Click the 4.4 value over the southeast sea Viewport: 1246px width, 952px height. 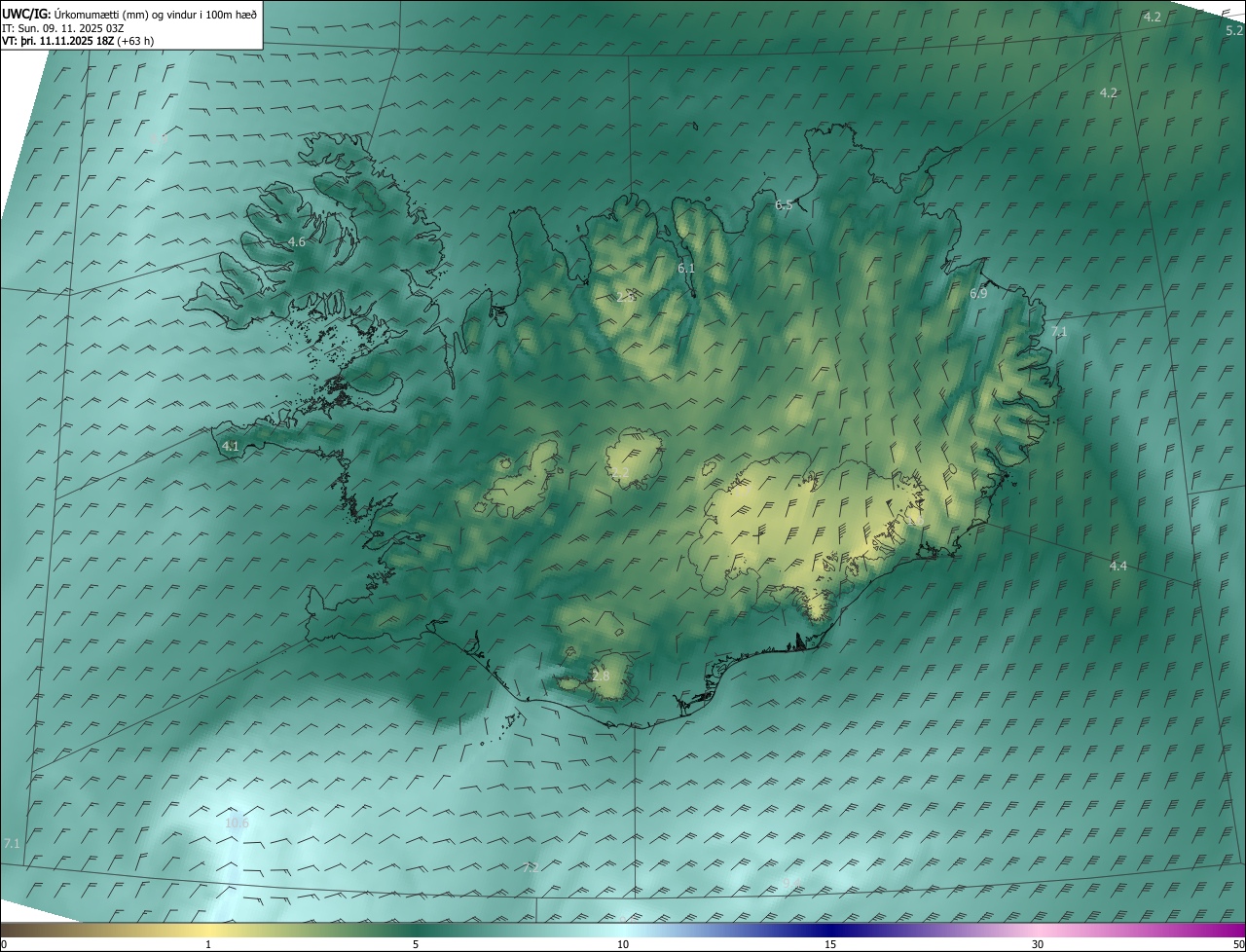coord(1118,566)
